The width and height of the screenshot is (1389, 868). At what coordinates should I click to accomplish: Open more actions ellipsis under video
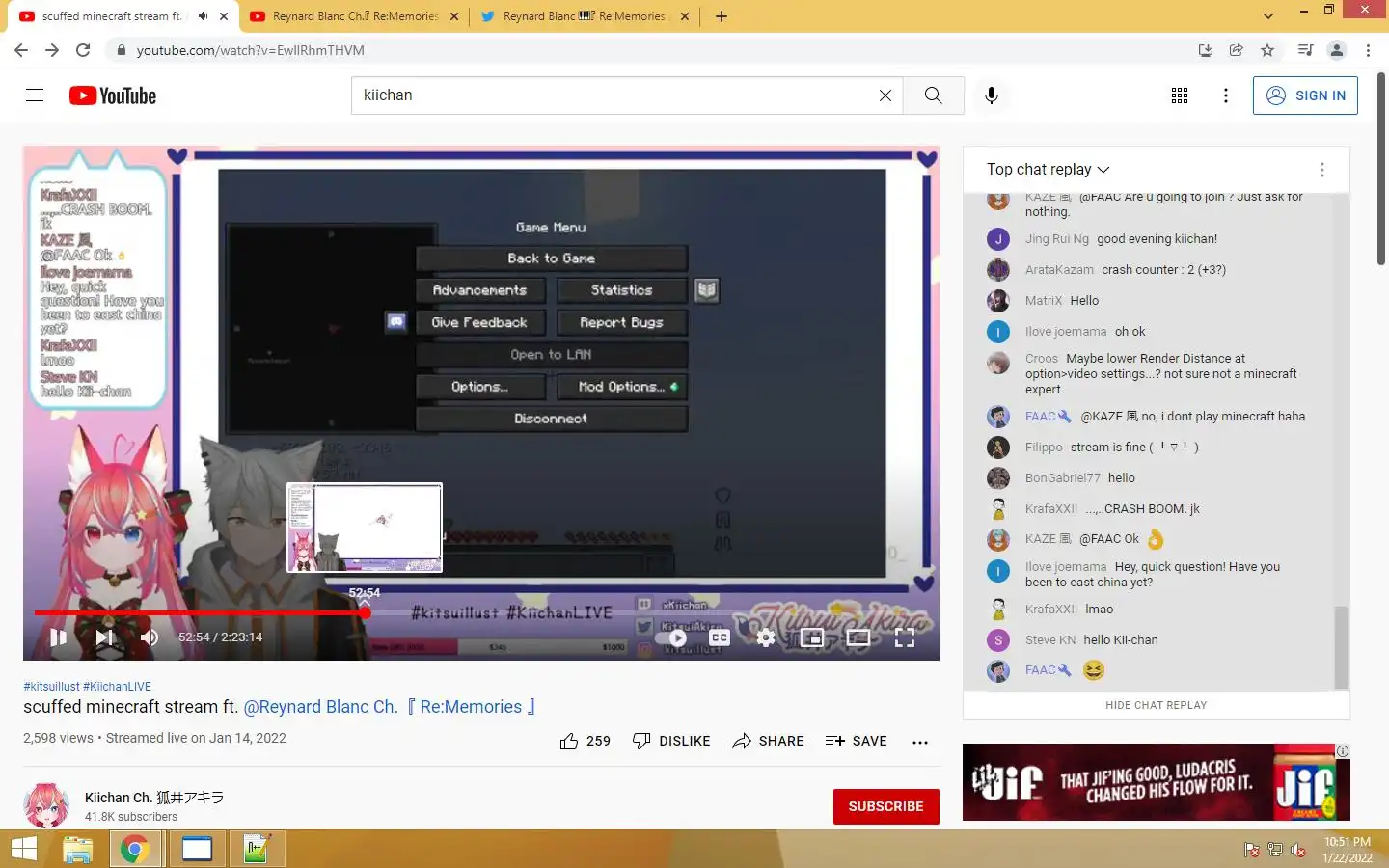click(920, 742)
